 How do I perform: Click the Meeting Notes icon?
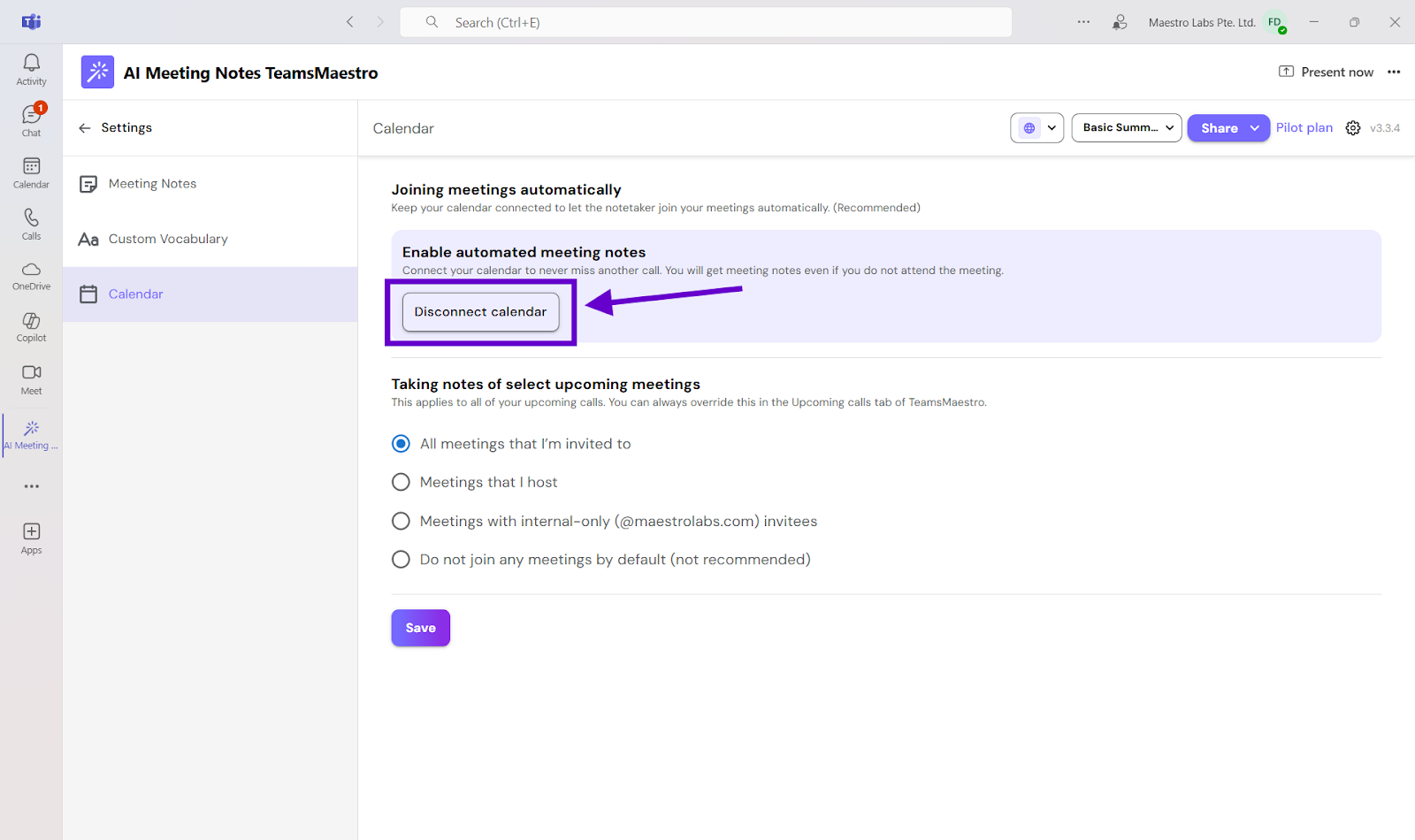[x=88, y=184]
